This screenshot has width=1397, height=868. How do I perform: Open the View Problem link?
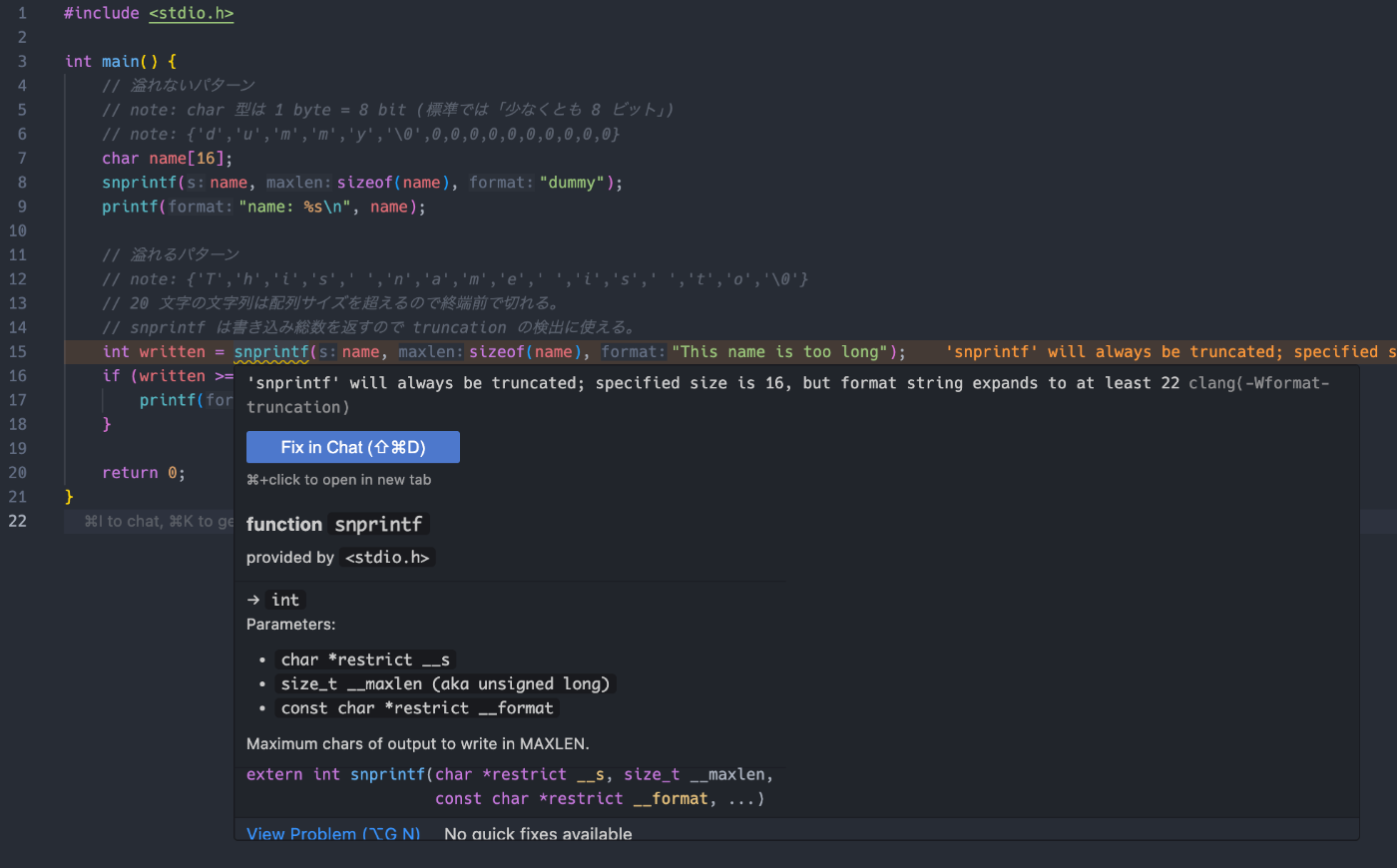(x=333, y=834)
